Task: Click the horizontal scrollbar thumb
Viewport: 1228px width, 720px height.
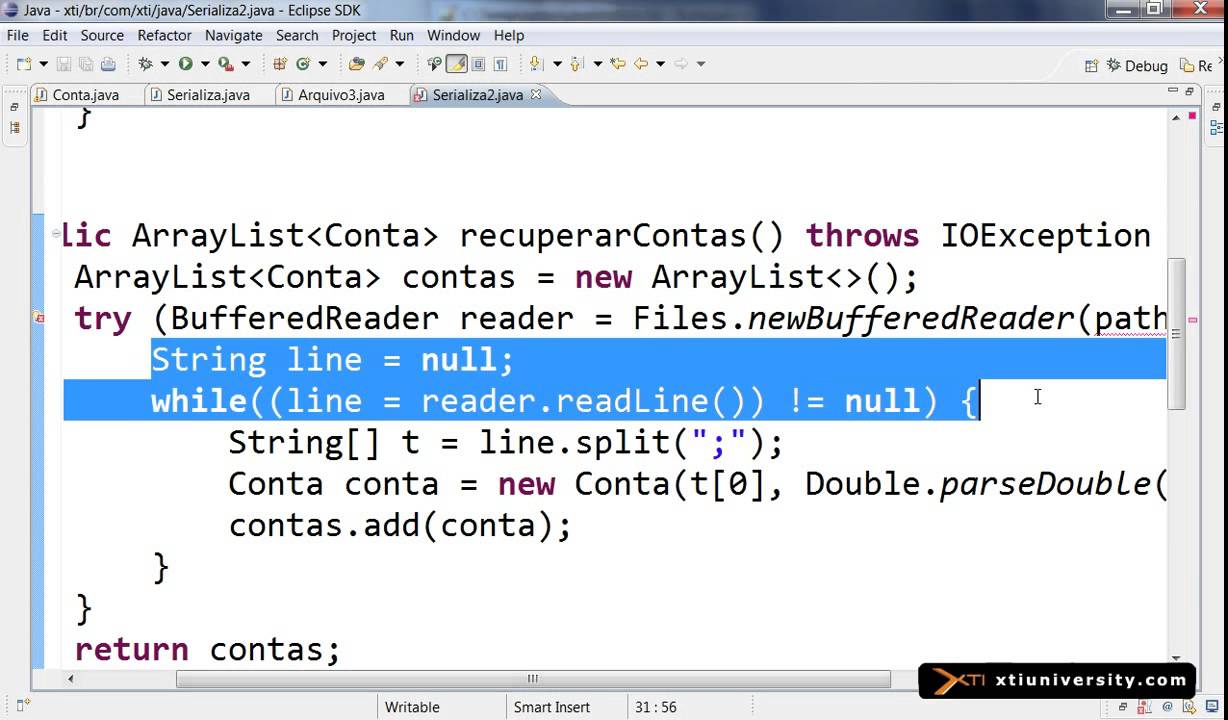Action: pos(533,678)
